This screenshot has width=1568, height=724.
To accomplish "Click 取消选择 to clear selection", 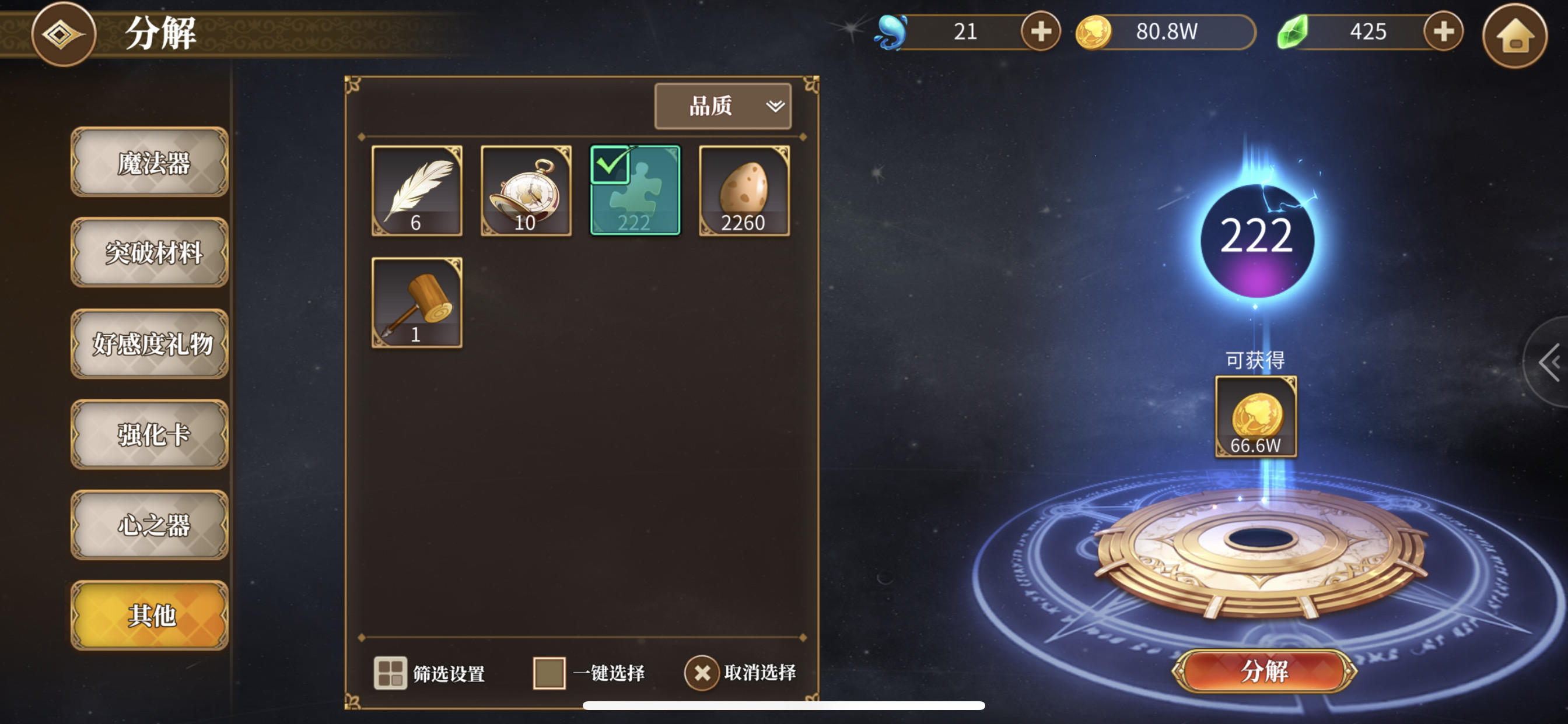I will 740,673.
